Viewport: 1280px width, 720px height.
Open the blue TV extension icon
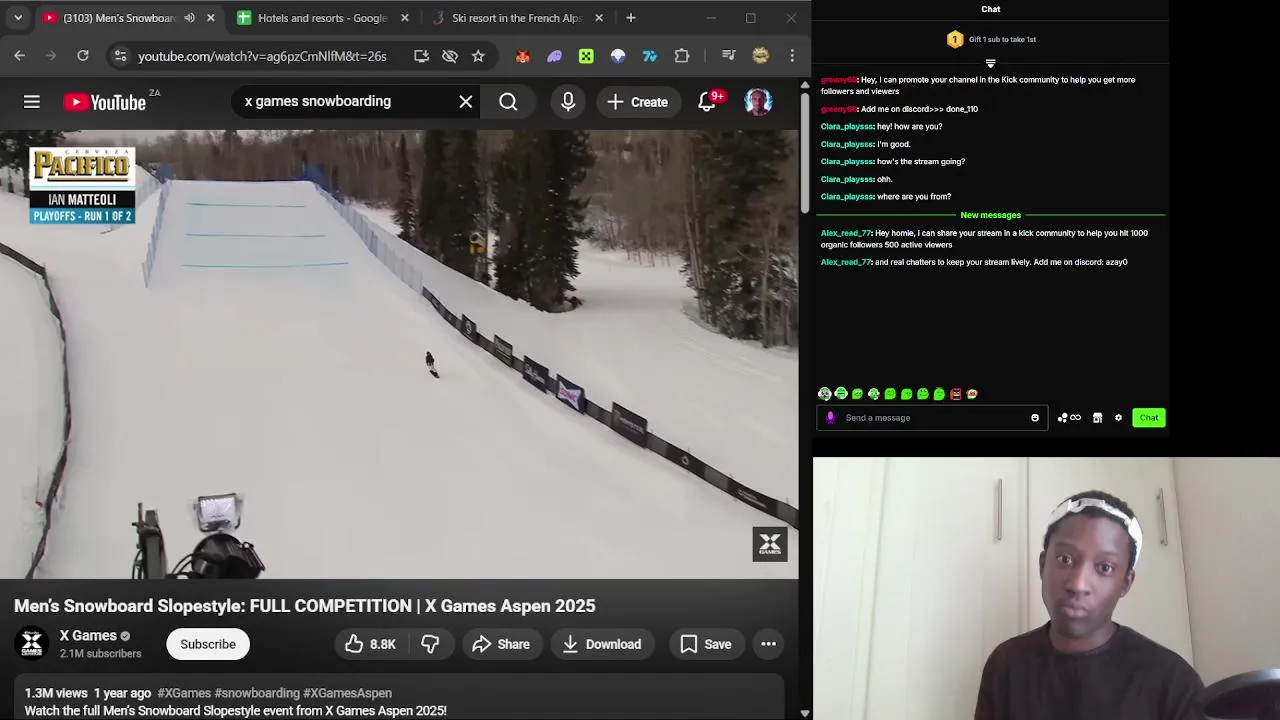click(650, 56)
